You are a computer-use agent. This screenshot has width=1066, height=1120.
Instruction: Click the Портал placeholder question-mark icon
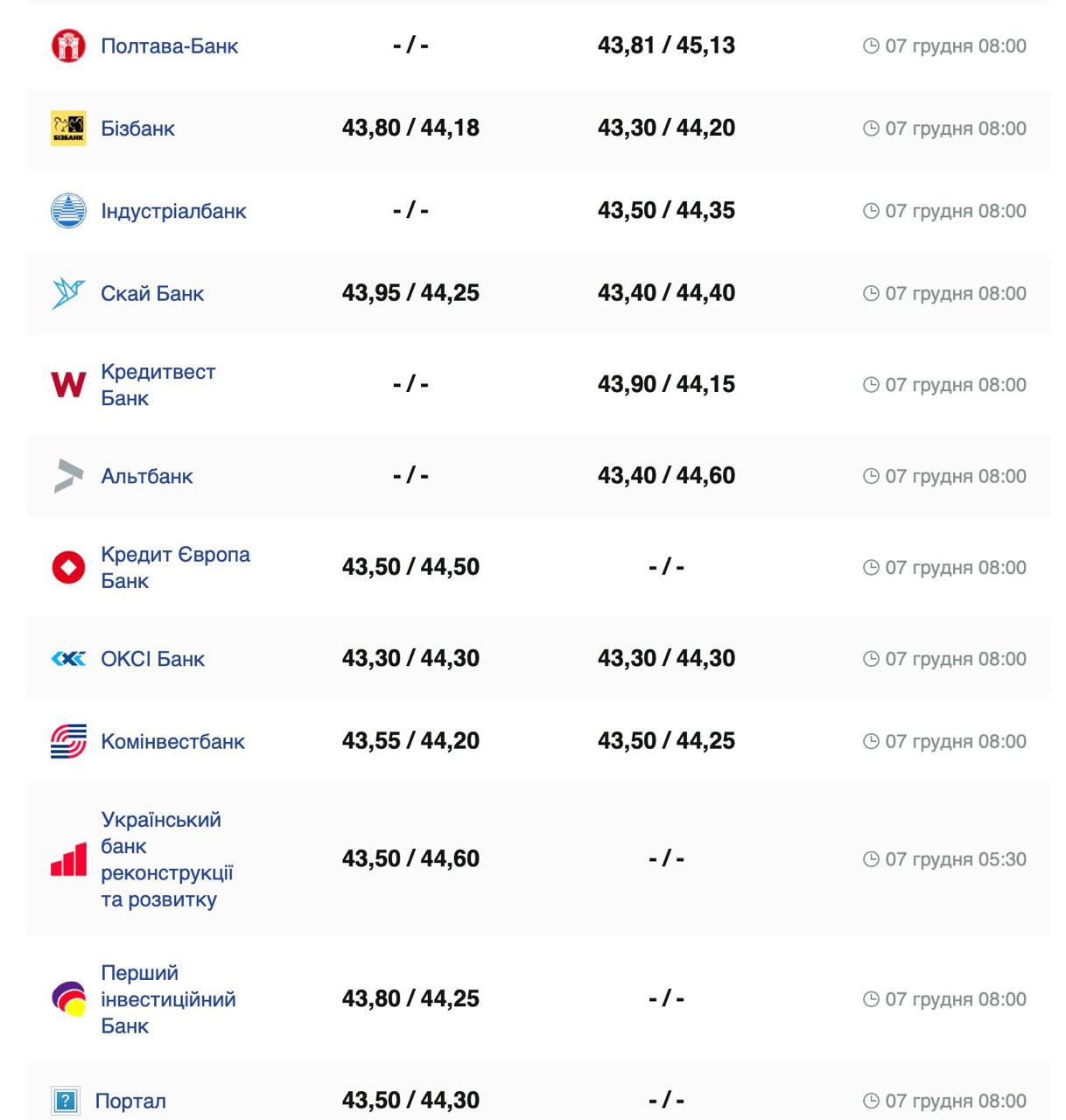click(x=65, y=1101)
